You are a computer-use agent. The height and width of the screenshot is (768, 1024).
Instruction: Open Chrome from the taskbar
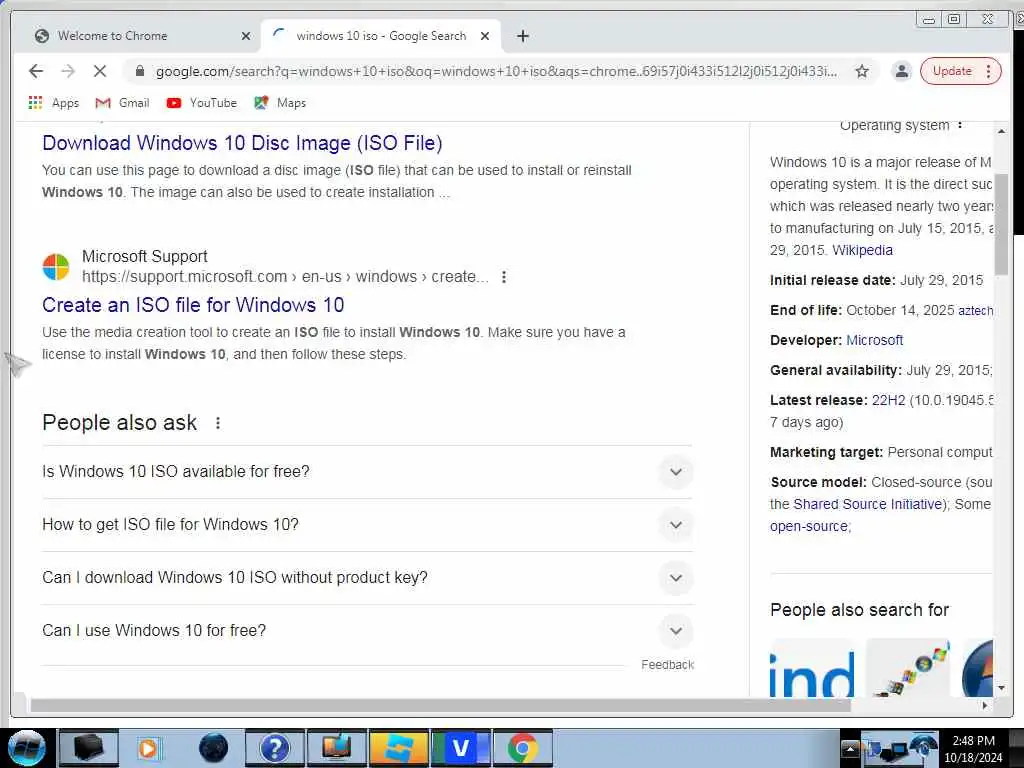tap(522, 748)
